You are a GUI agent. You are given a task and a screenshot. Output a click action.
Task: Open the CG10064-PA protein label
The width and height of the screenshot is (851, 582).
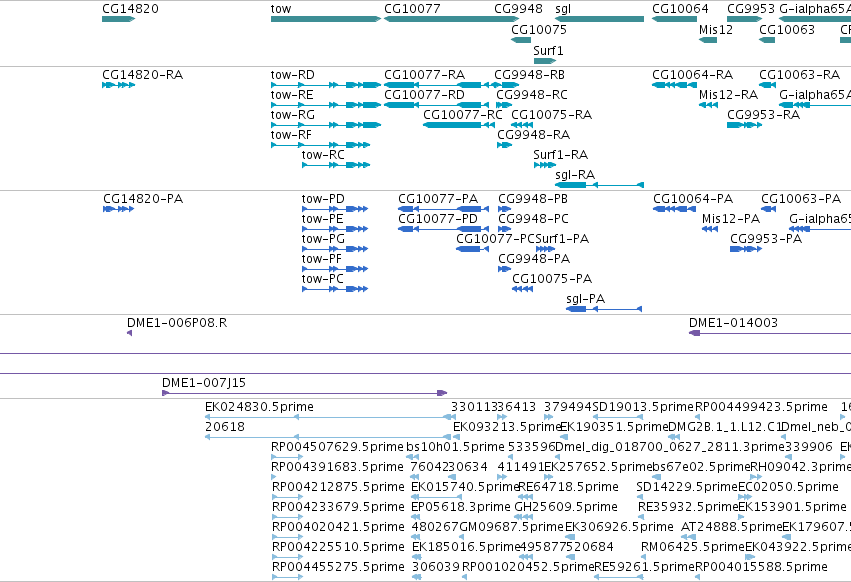coord(693,199)
